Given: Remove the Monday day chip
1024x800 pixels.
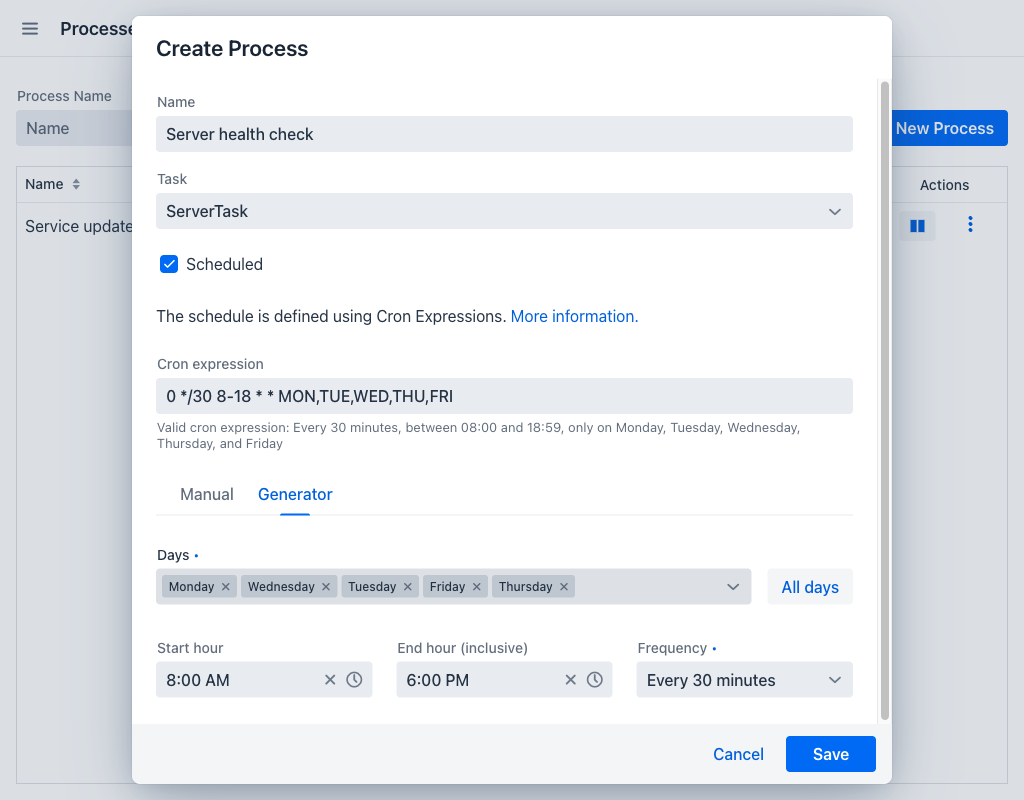Looking at the screenshot, I should tap(225, 586).
